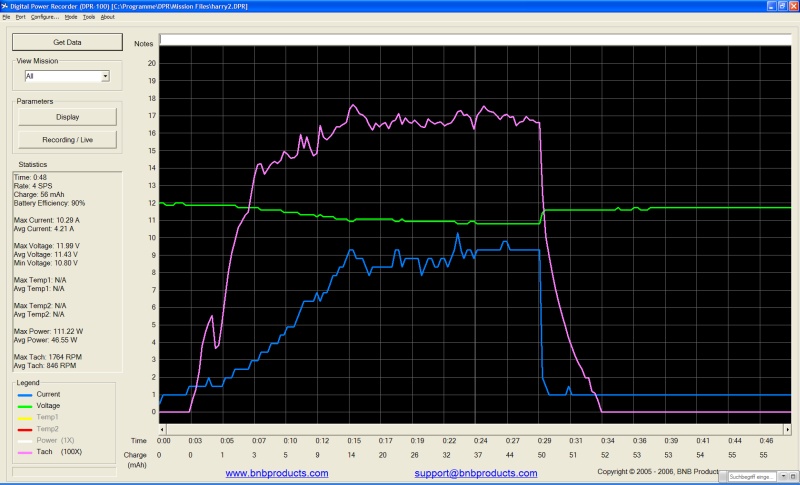Image resolution: width=800 pixels, height=485 pixels.
Task: Click the 'Max Power: 111.22 W' statistic
Action: [48, 331]
